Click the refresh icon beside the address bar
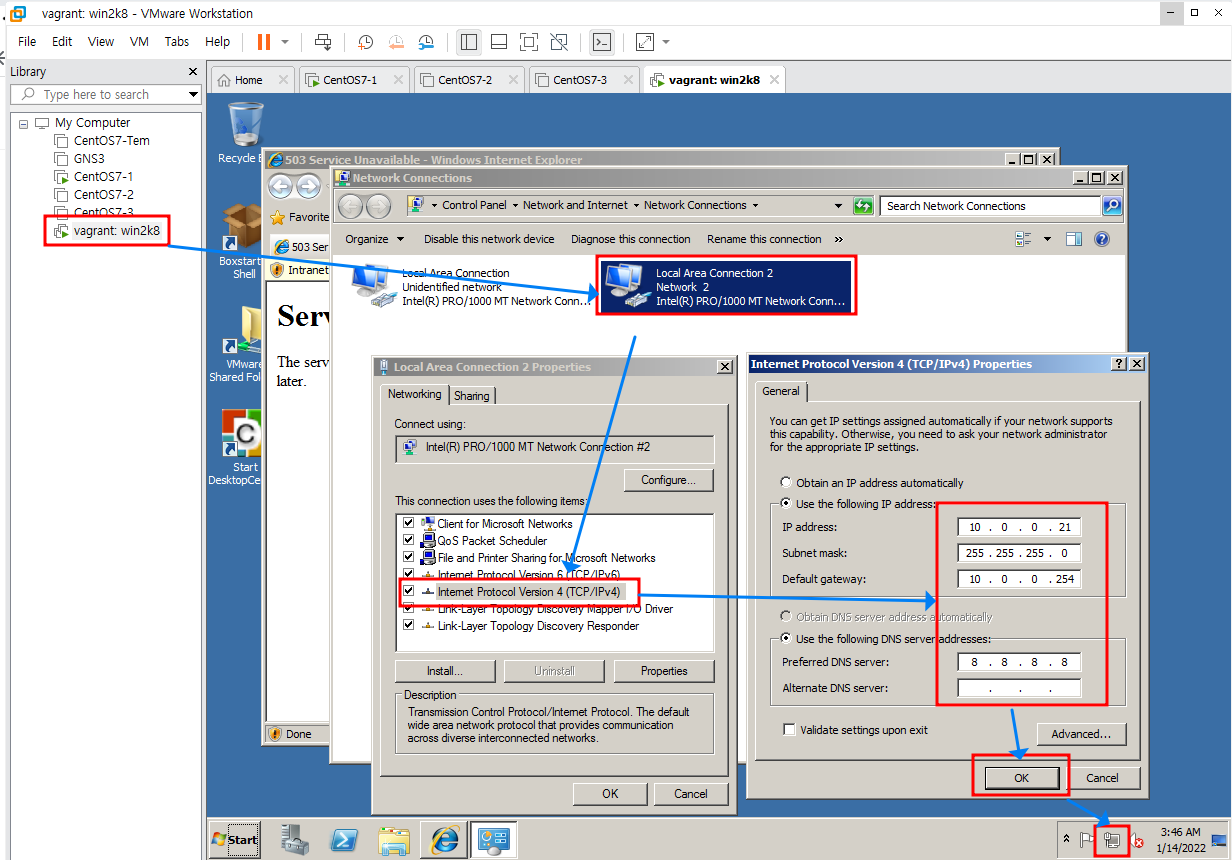The width and height of the screenshot is (1232, 860). [863, 206]
